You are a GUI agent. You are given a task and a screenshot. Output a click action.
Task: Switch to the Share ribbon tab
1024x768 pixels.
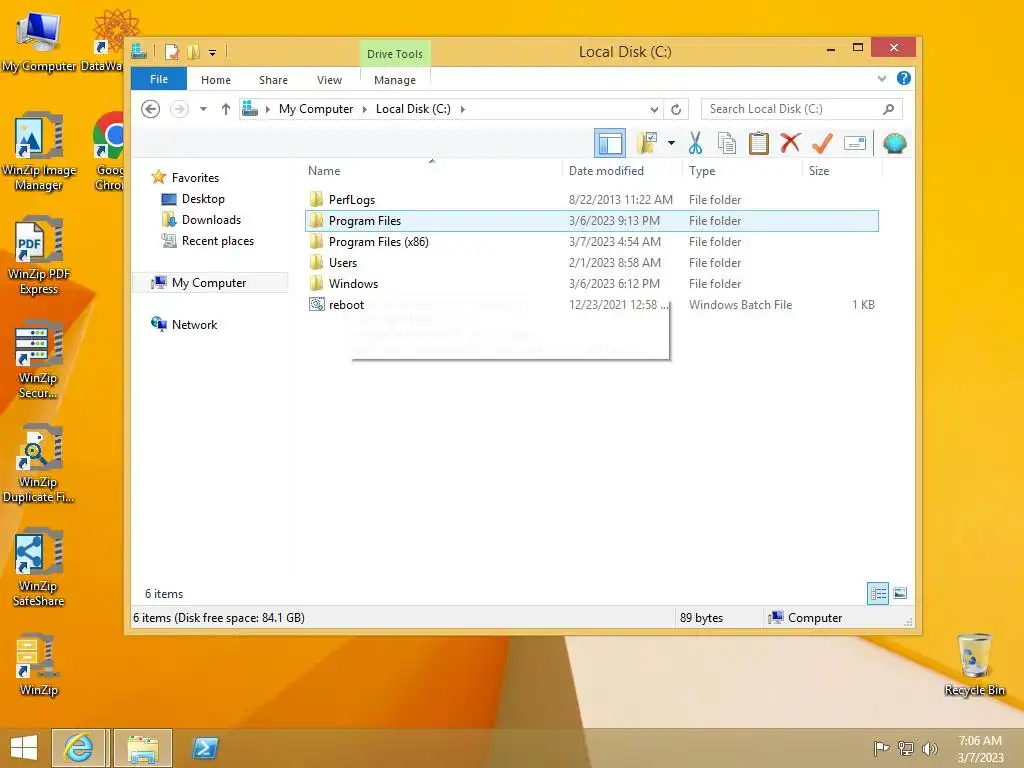(x=273, y=80)
